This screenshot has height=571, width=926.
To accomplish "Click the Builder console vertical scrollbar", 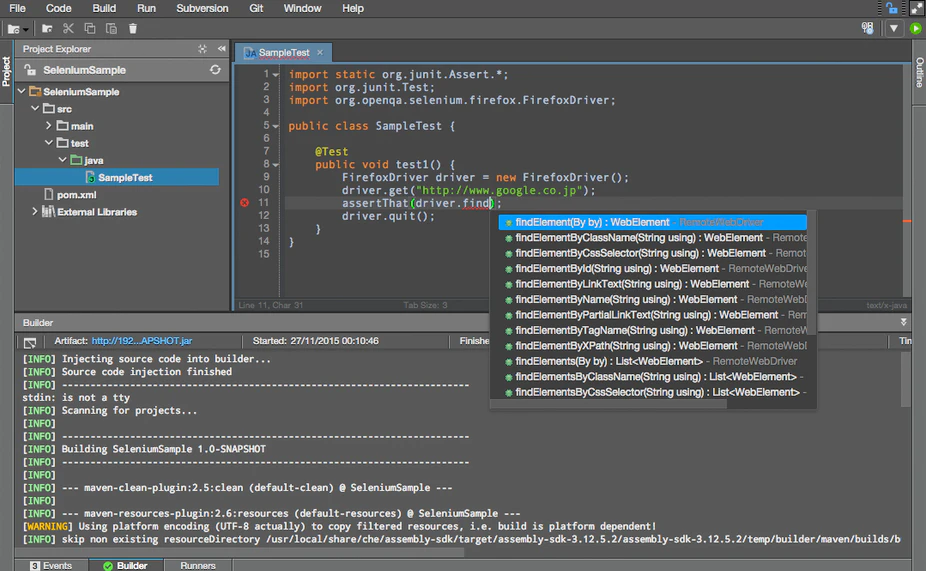I will coord(906,379).
